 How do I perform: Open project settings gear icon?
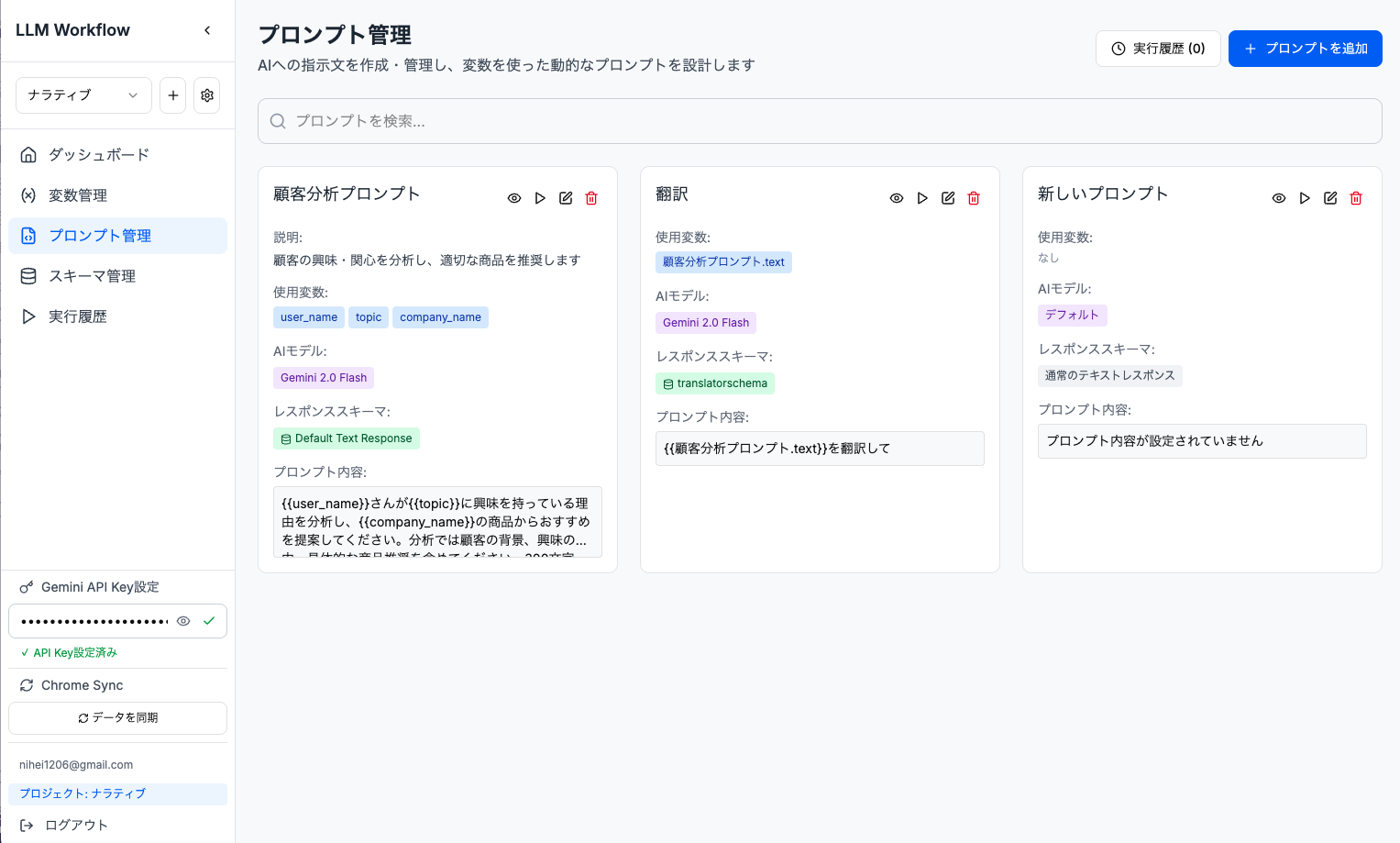pos(207,95)
